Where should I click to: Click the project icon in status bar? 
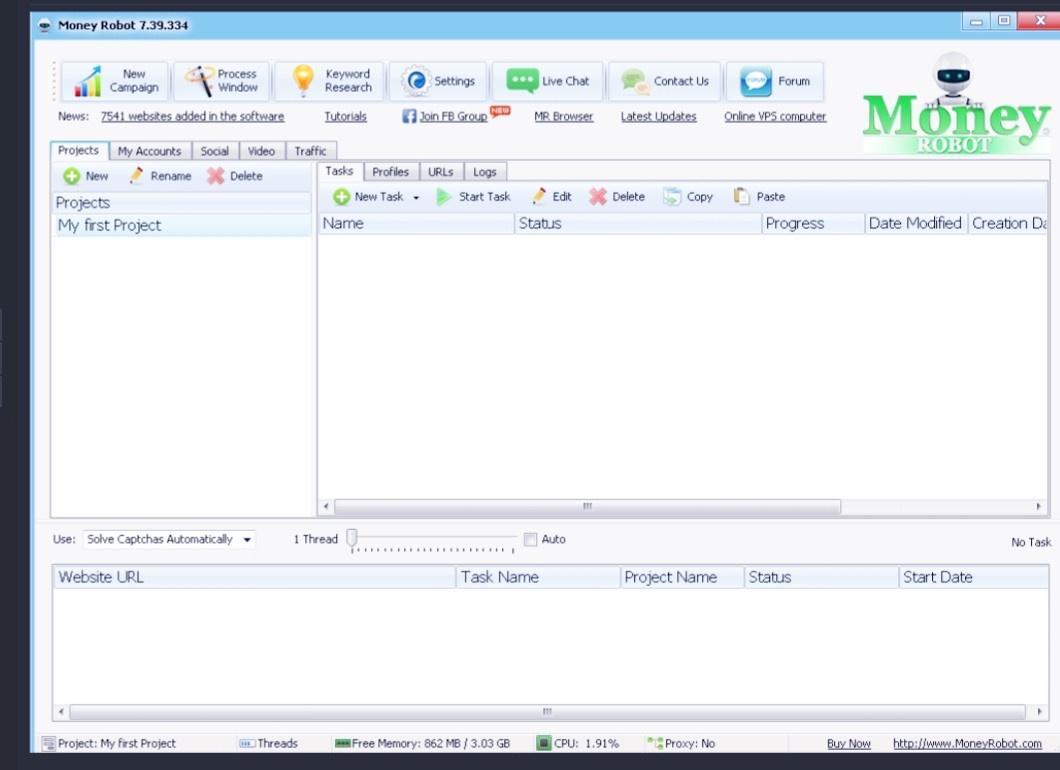(49, 744)
